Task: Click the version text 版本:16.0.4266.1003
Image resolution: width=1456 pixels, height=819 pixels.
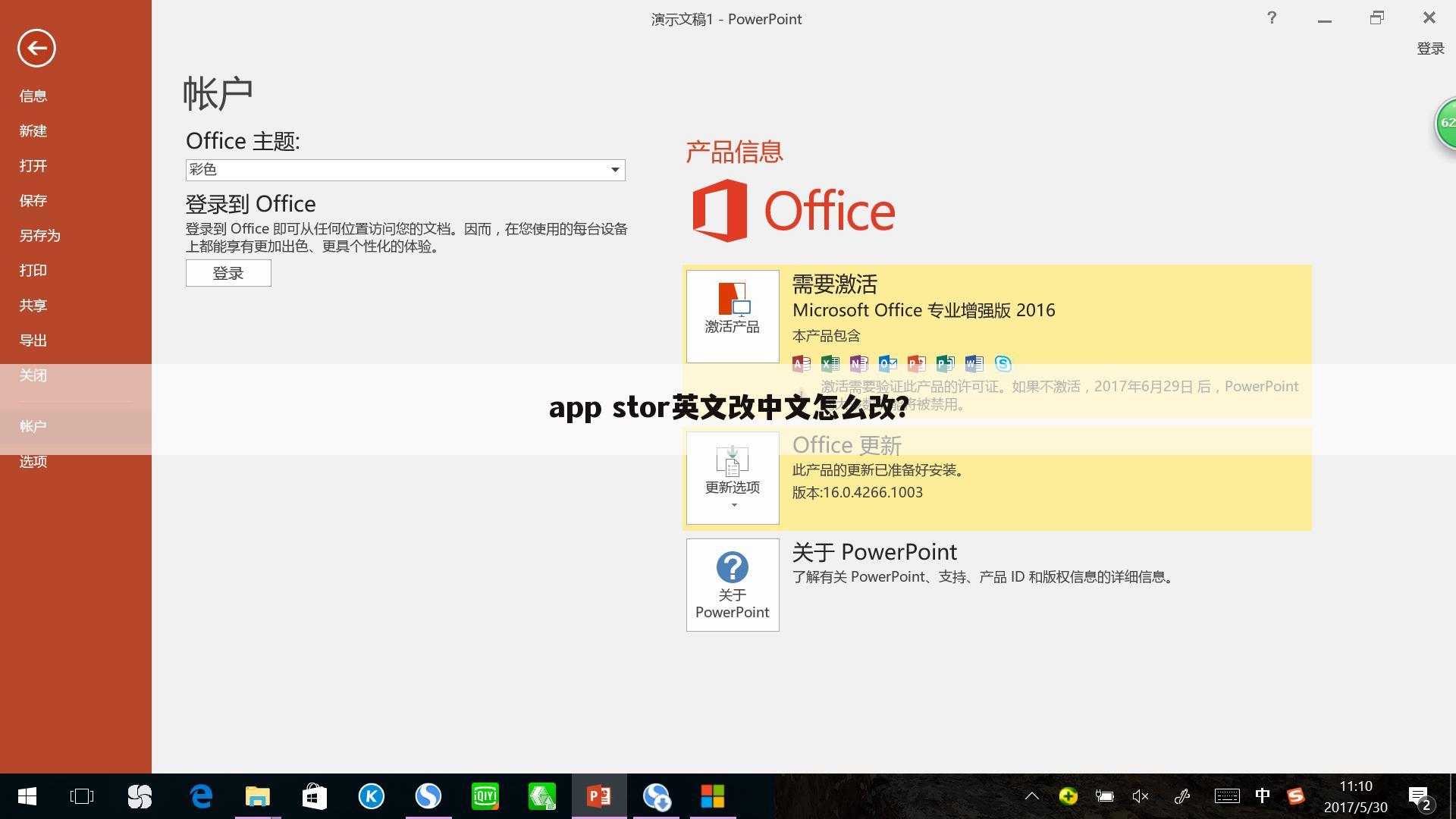Action: [858, 492]
